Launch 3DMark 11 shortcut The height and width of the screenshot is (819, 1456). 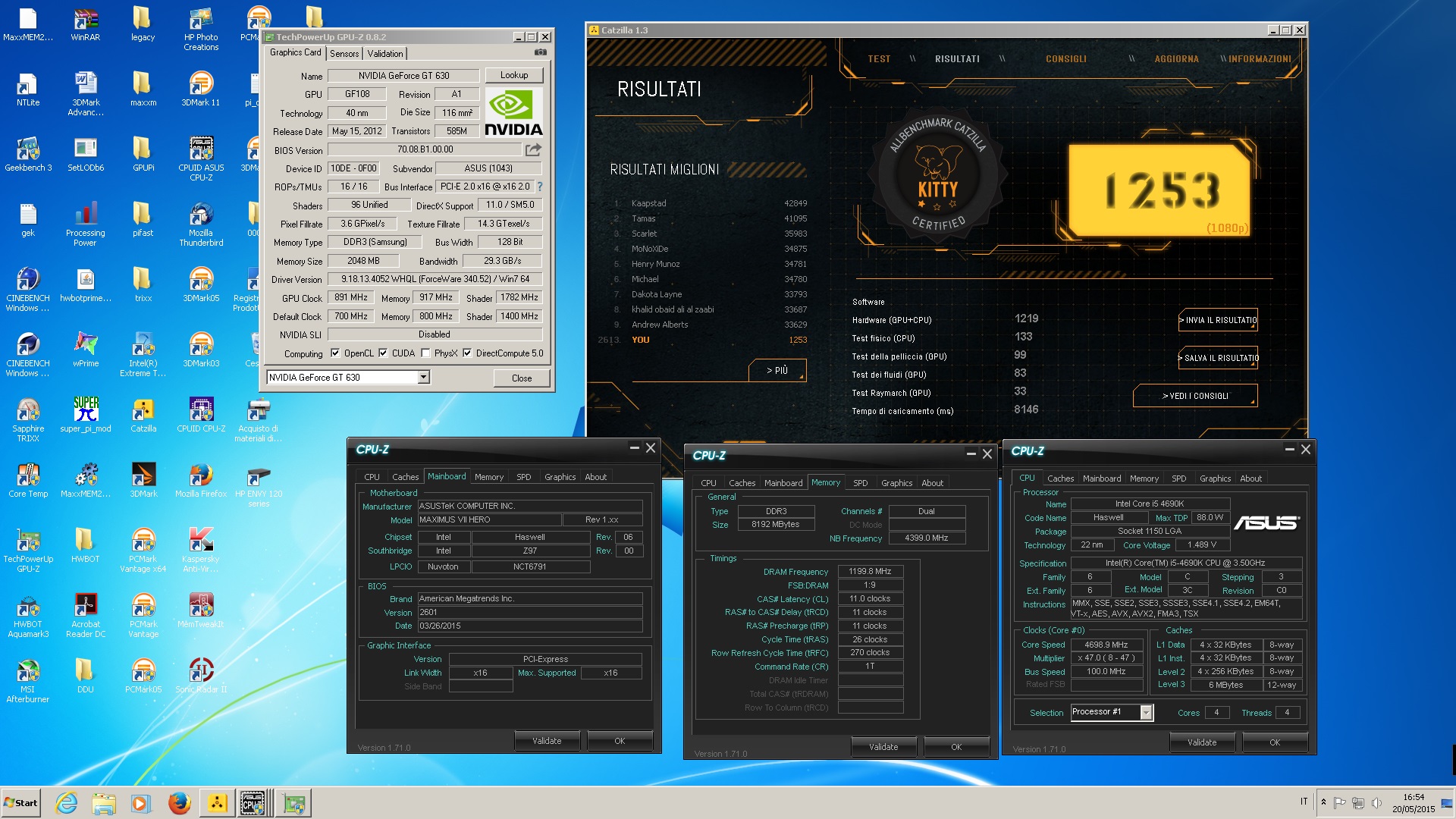click(x=201, y=89)
